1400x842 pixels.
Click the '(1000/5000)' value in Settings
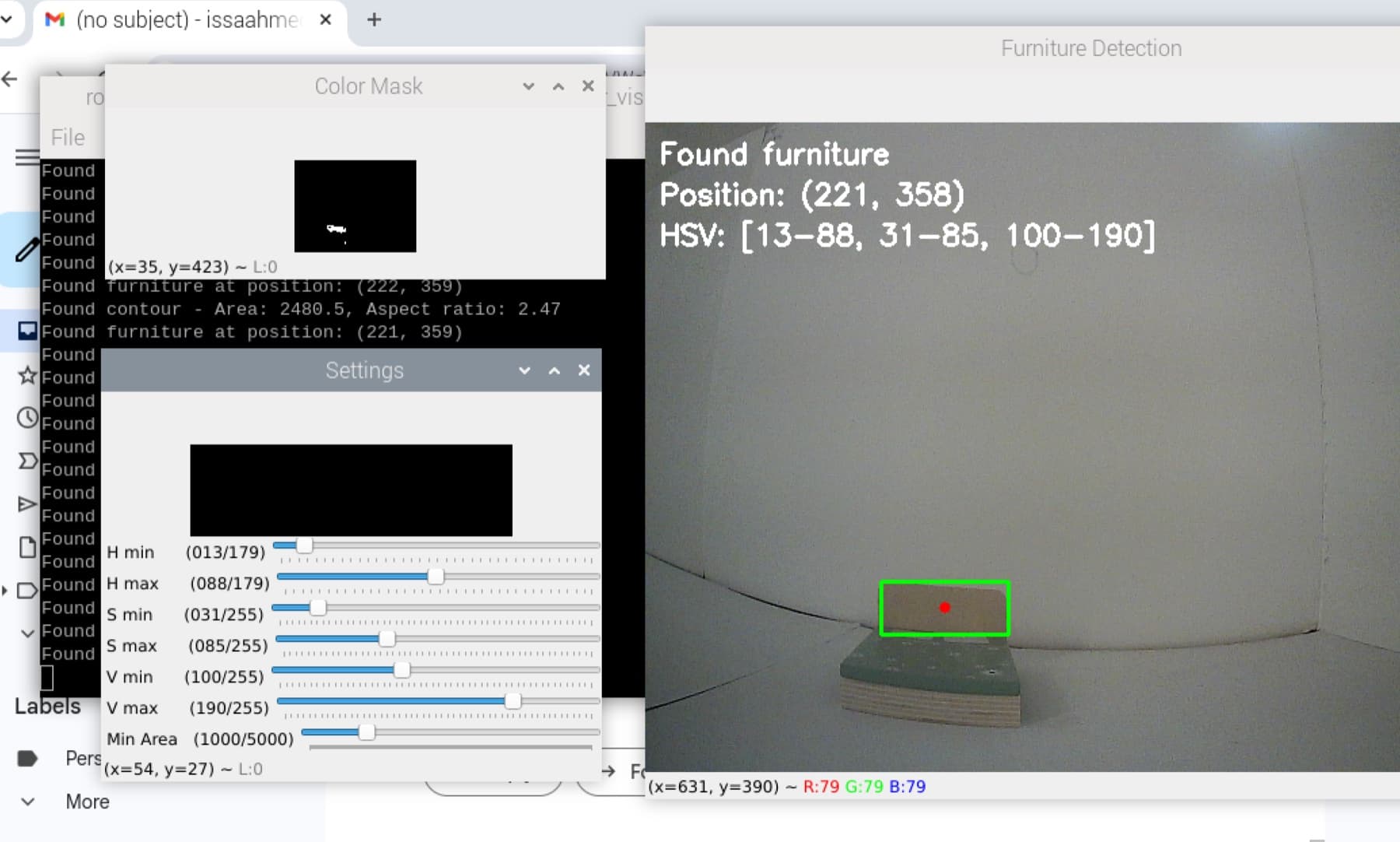pos(243,739)
